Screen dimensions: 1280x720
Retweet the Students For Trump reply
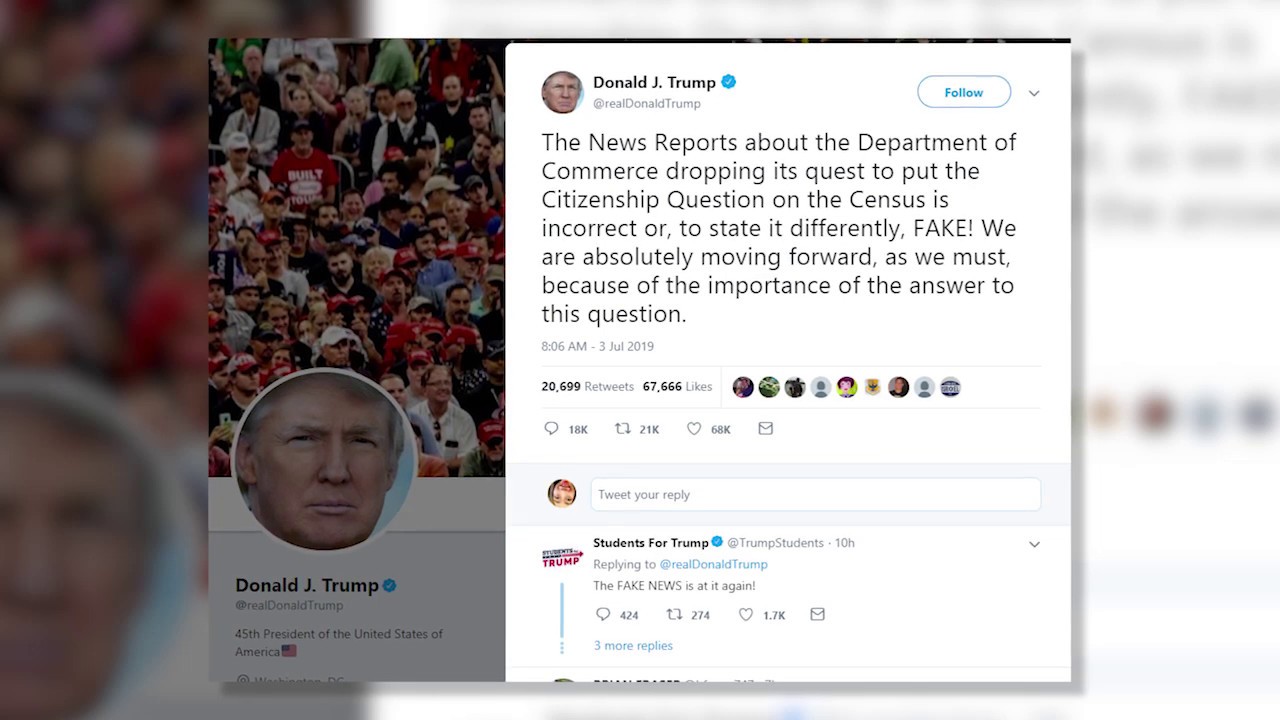674,614
